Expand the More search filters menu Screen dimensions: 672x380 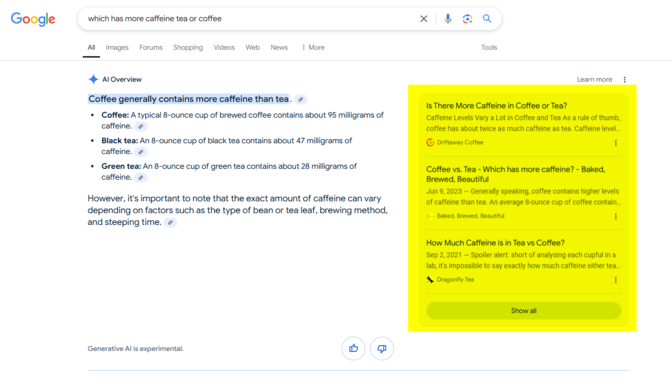tap(313, 48)
